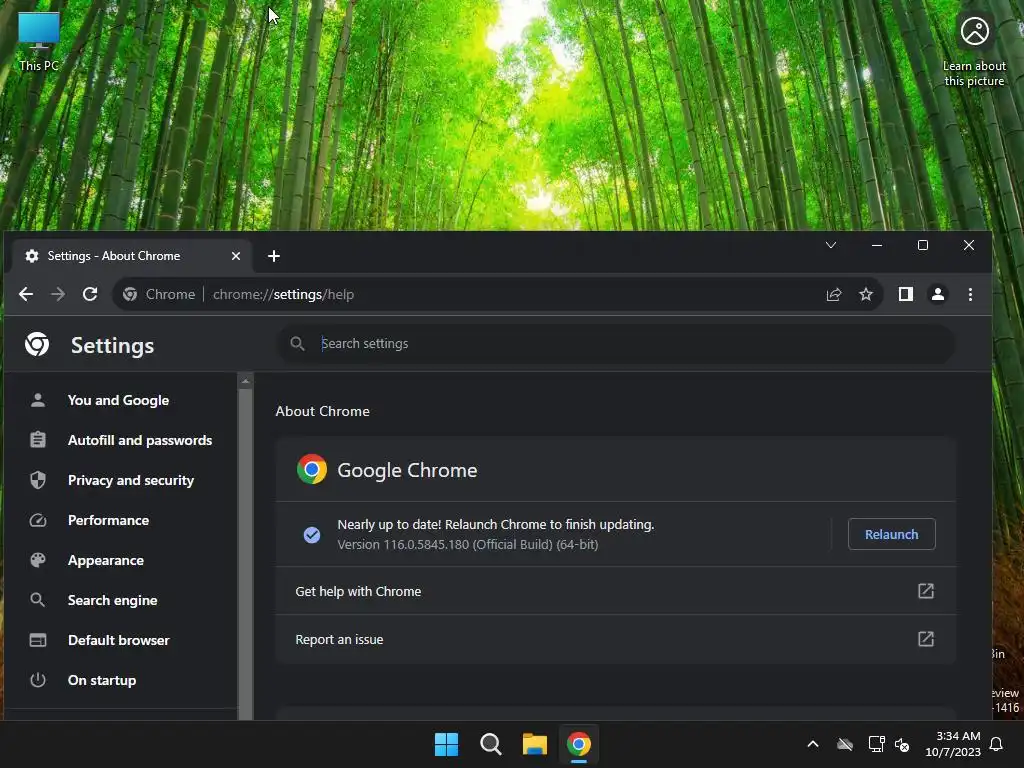1024x768 pixels.
Task: Open the clock and date panel
Action: [953, 744]
